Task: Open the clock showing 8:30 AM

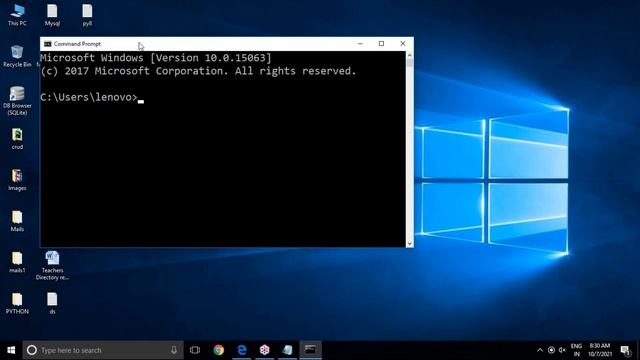Action: click(x=600, y=350)
